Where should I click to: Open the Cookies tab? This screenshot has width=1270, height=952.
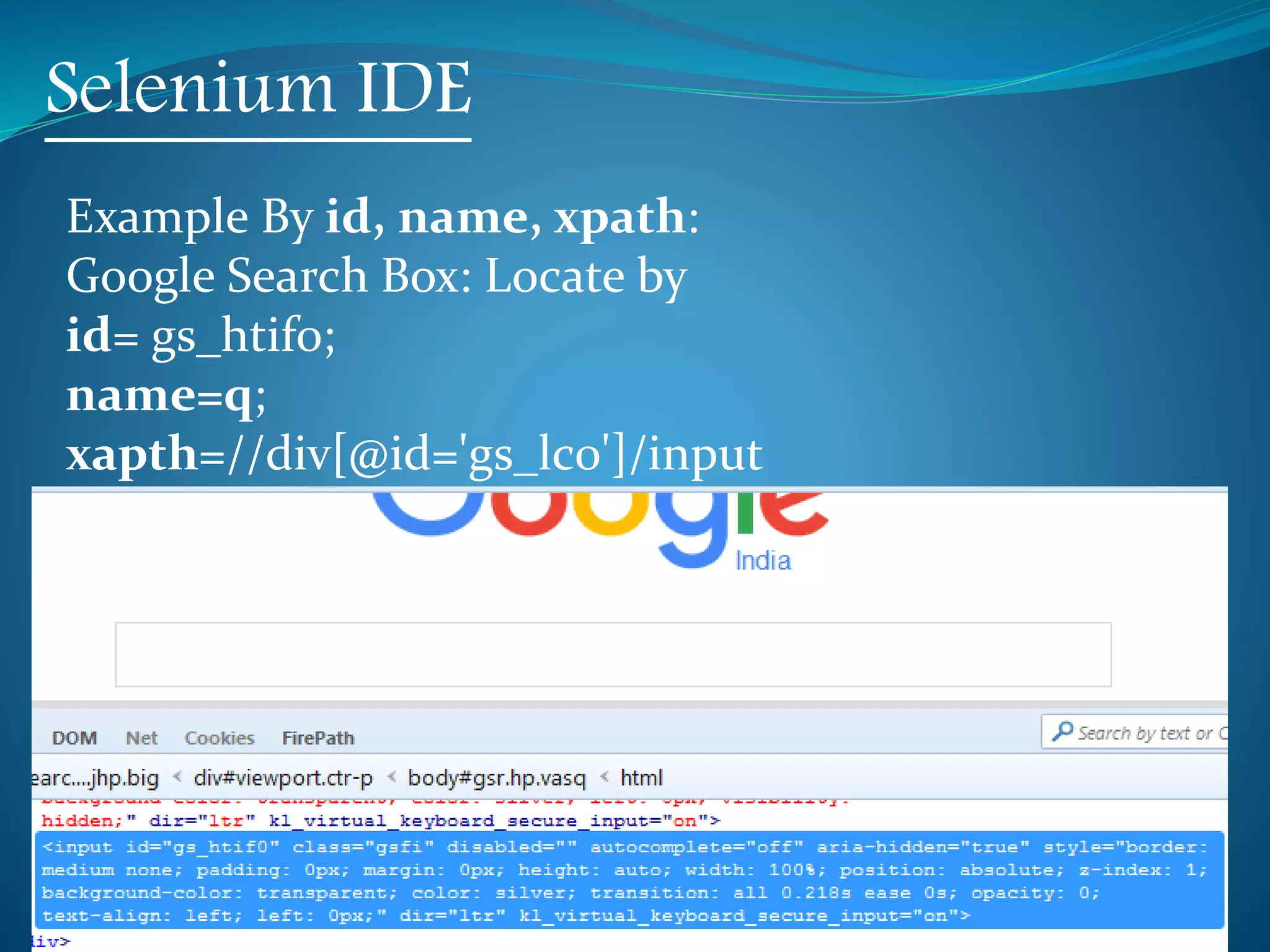click(220, 738)
